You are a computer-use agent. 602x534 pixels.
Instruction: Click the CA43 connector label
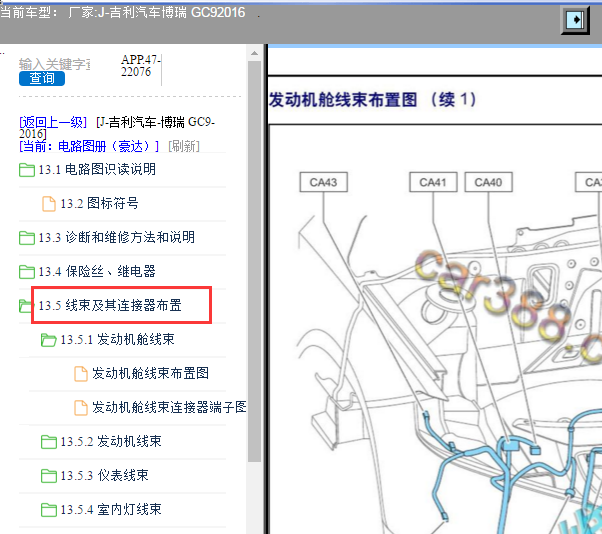point(323,182)
